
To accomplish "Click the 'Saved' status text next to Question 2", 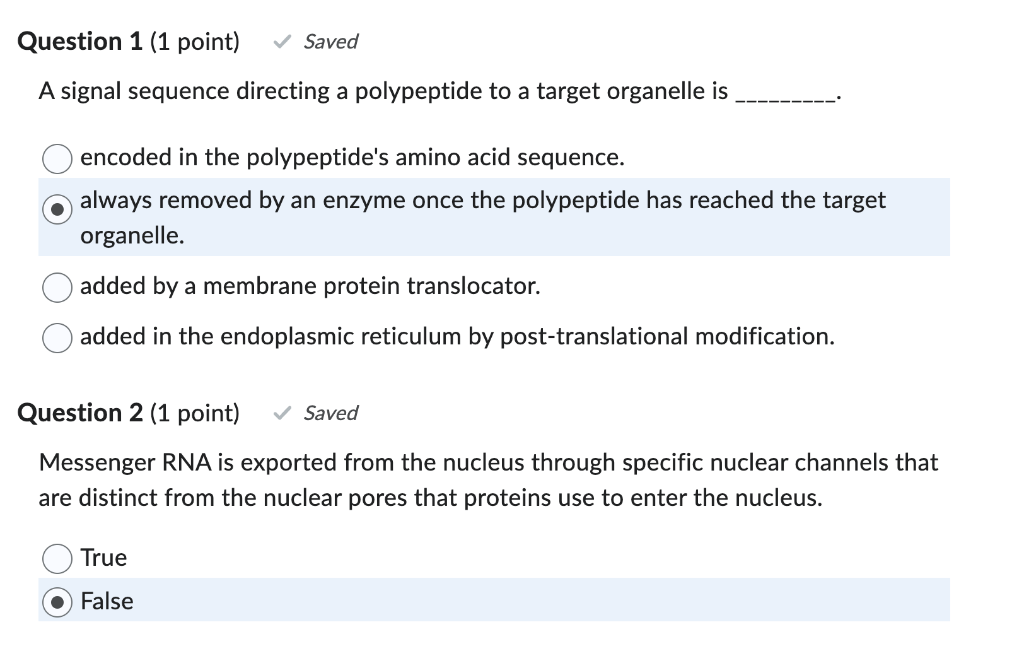I will coord(330,412).
